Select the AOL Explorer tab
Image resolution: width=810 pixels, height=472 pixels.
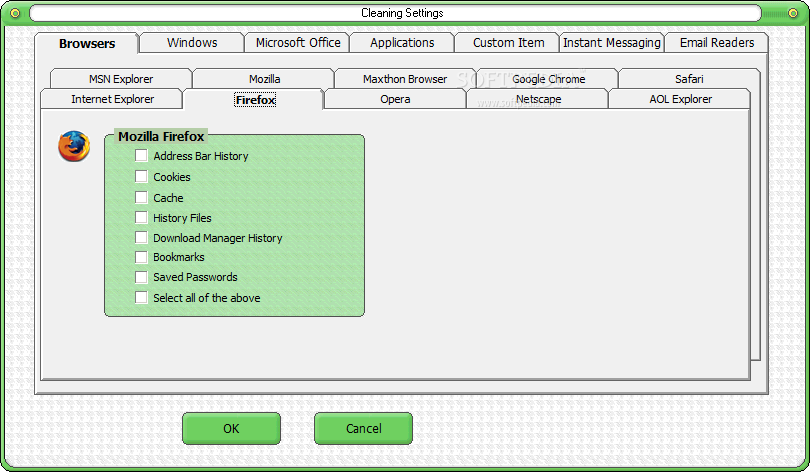point(680,99)
